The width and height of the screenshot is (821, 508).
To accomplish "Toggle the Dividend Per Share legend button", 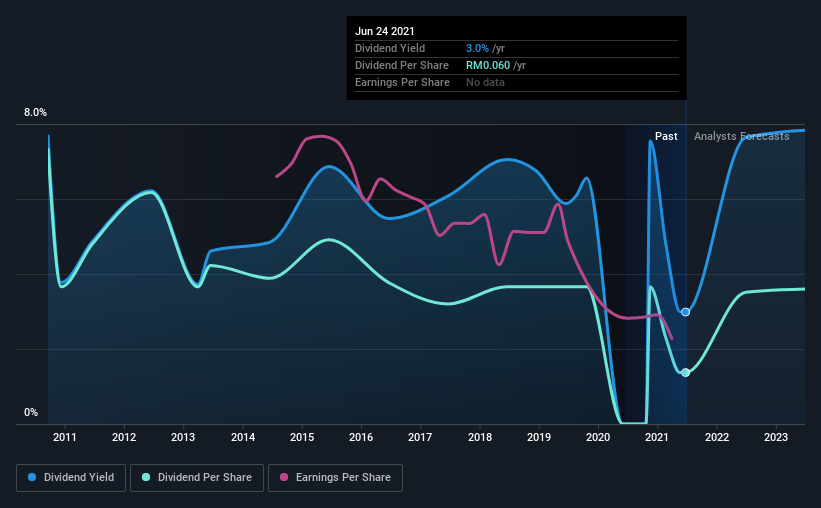I will tap(197, 478).
